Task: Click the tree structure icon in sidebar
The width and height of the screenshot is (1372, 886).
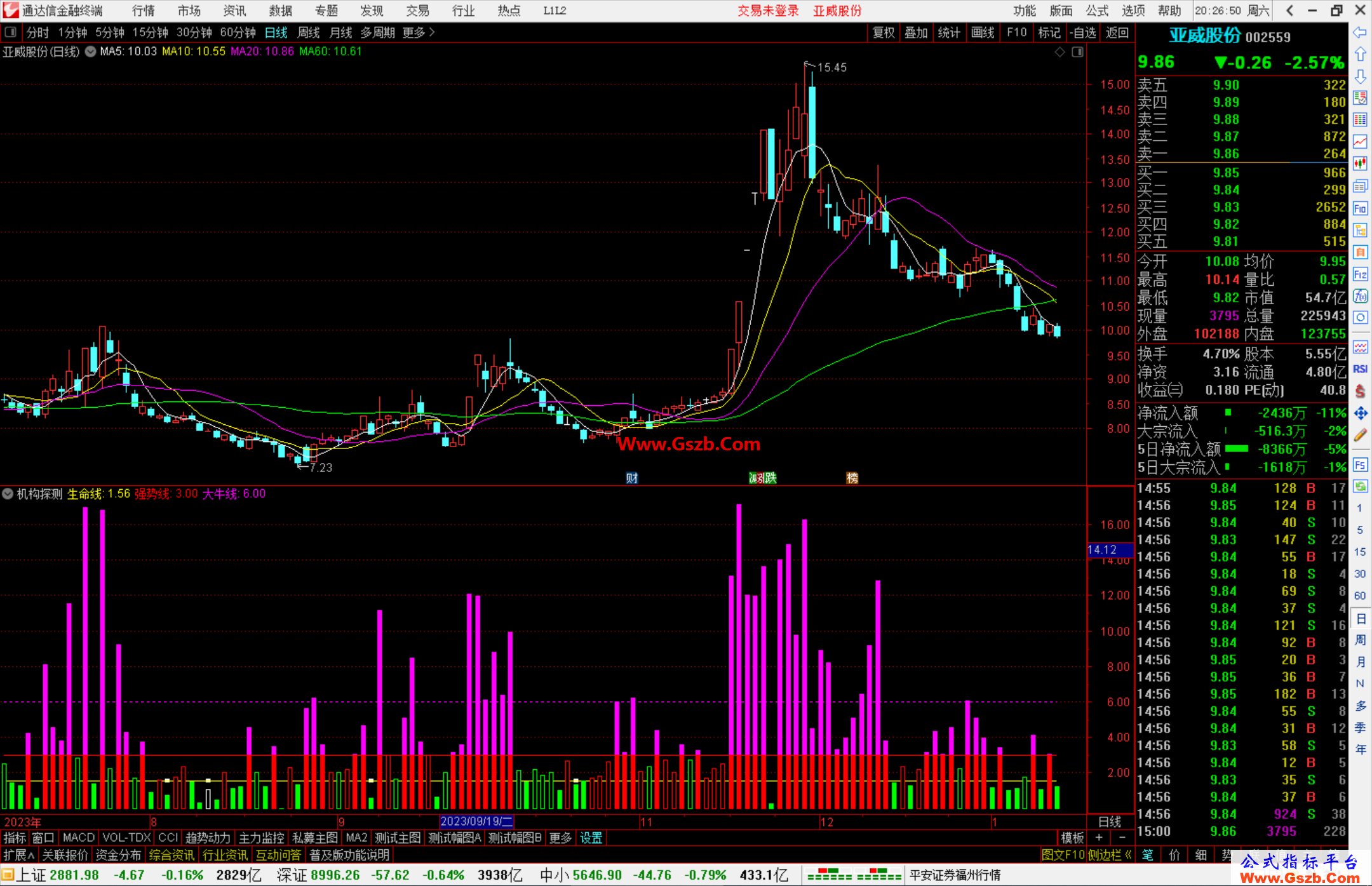Action: tap(1360, 230)
